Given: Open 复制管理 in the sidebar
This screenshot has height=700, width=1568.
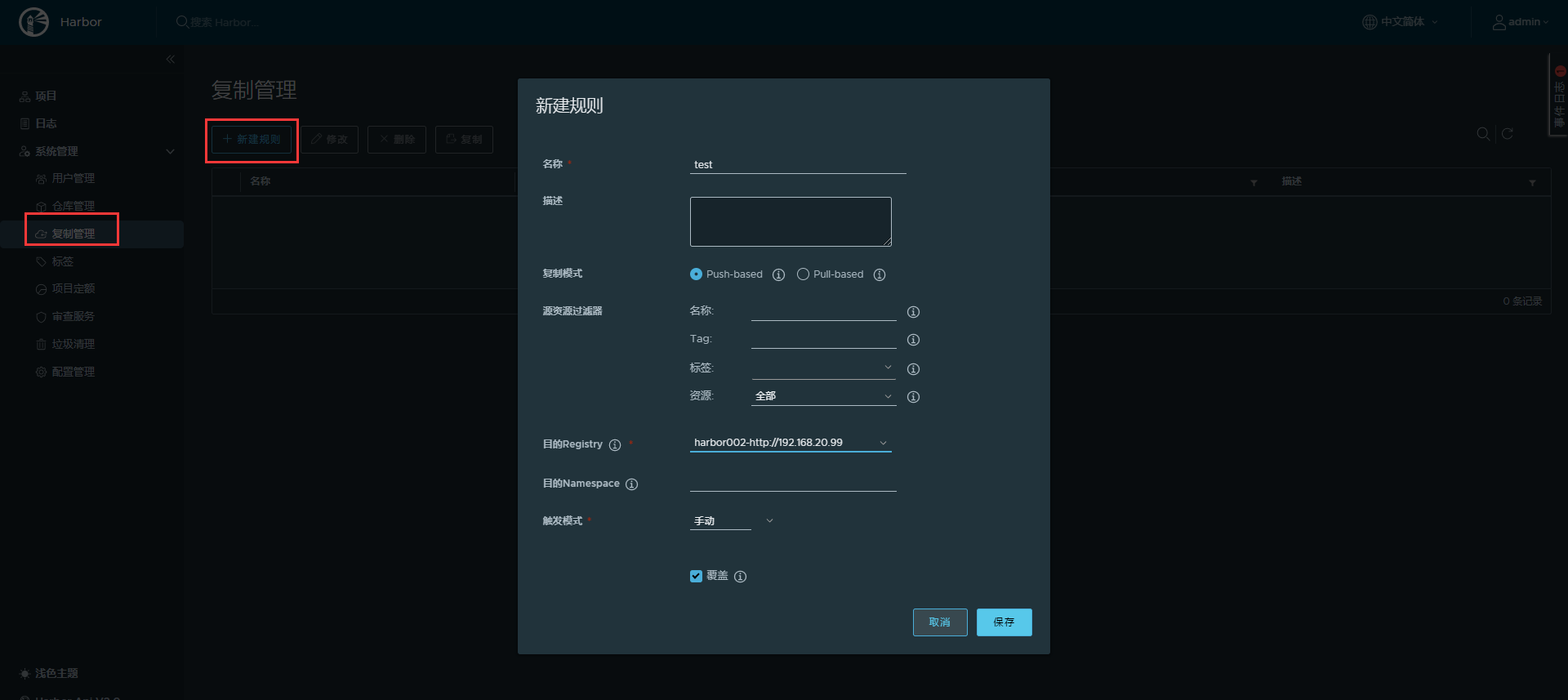Looking at the screenshot, I should click(x=73, y=234).
